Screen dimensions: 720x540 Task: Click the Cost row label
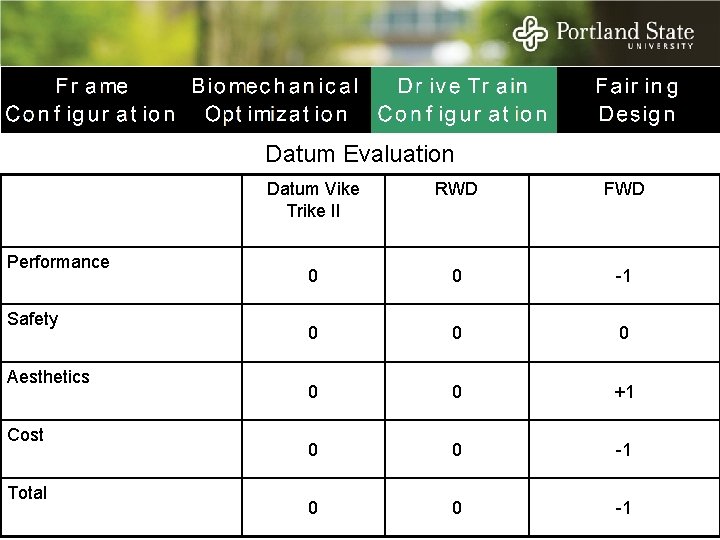point(26,434)
